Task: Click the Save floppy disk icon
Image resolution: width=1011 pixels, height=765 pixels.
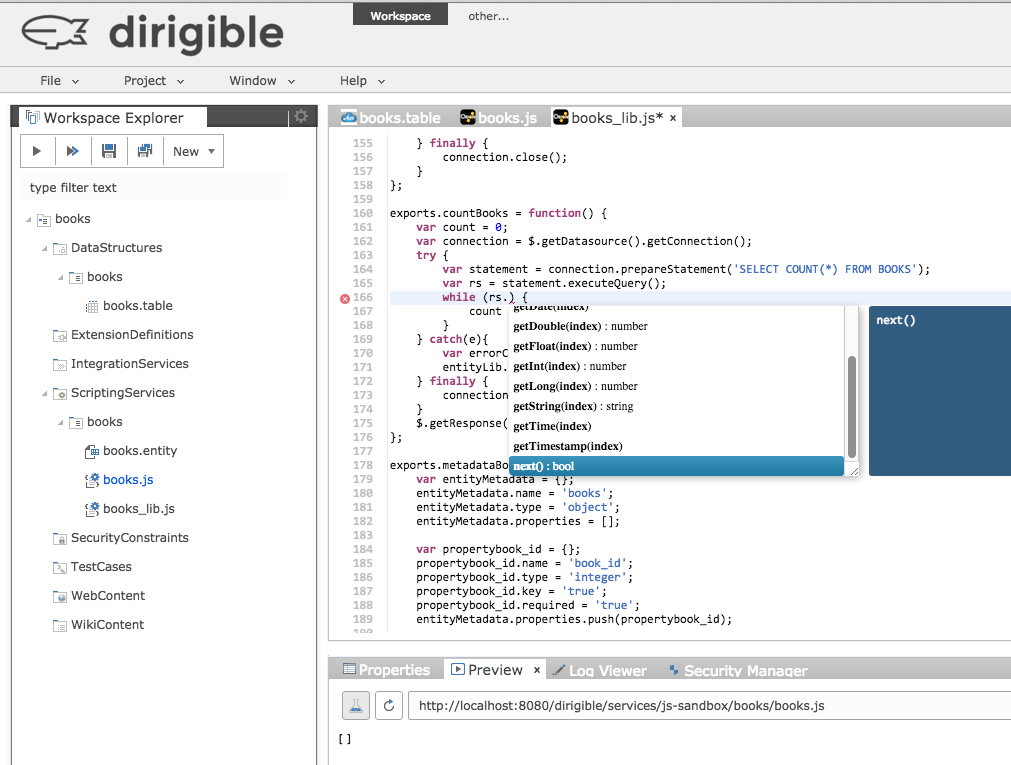Action: pyautogui.click(x=109, y=151)
